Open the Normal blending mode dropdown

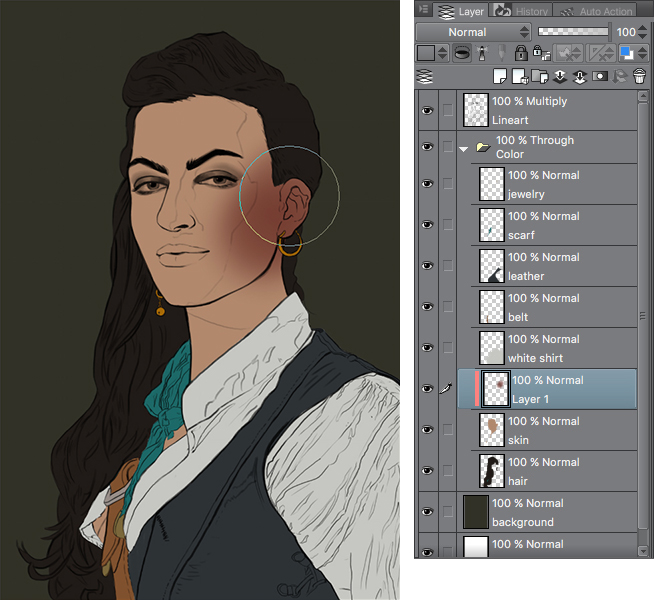coord(474,32)
